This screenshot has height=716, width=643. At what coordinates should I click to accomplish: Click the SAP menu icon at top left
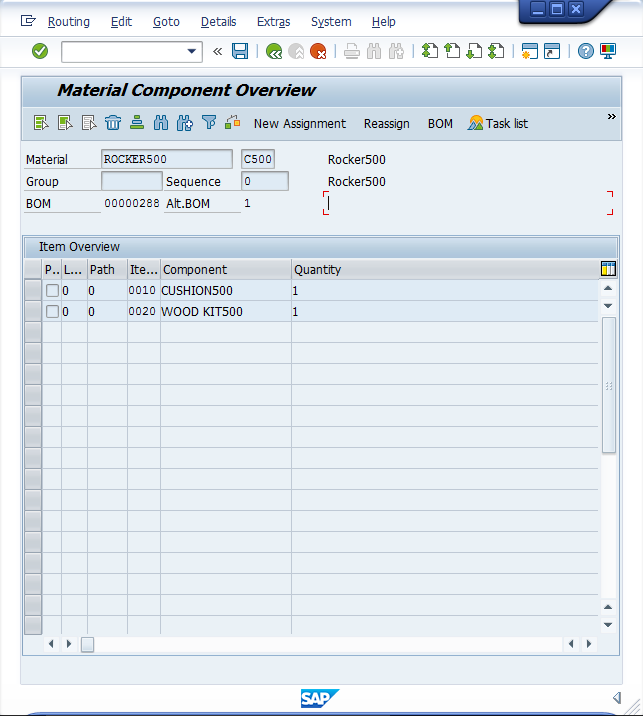click(28, 21)
